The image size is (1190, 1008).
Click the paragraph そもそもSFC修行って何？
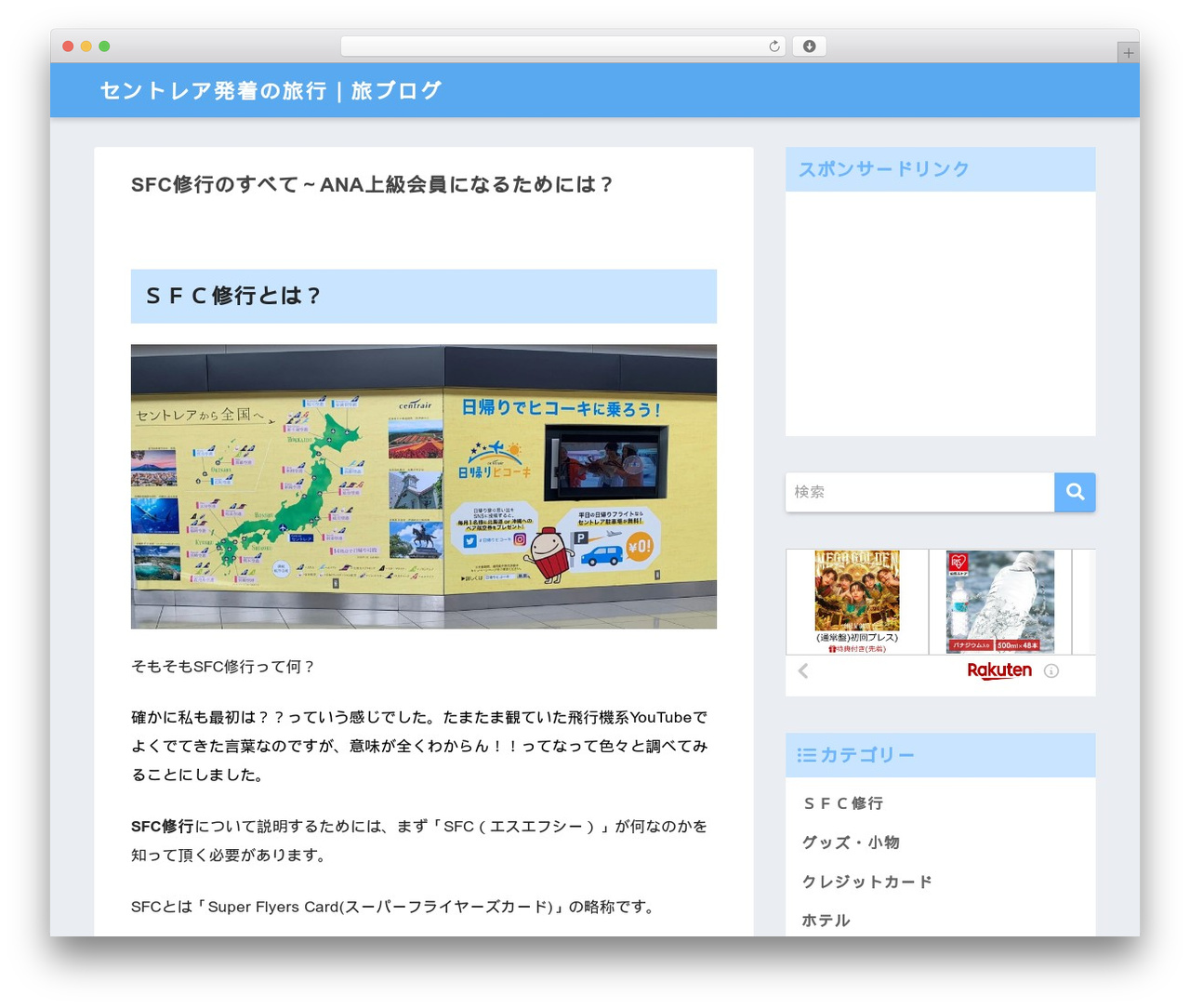click(224, 667)
